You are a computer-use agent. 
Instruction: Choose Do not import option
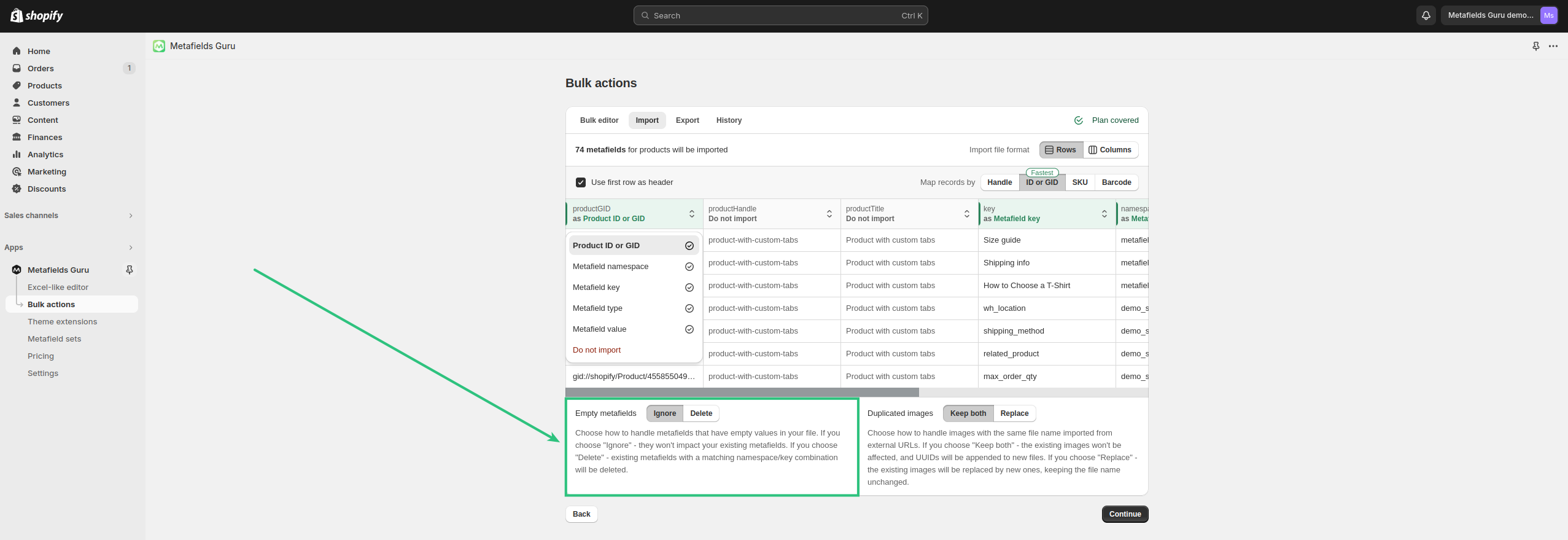click(634, 350)
